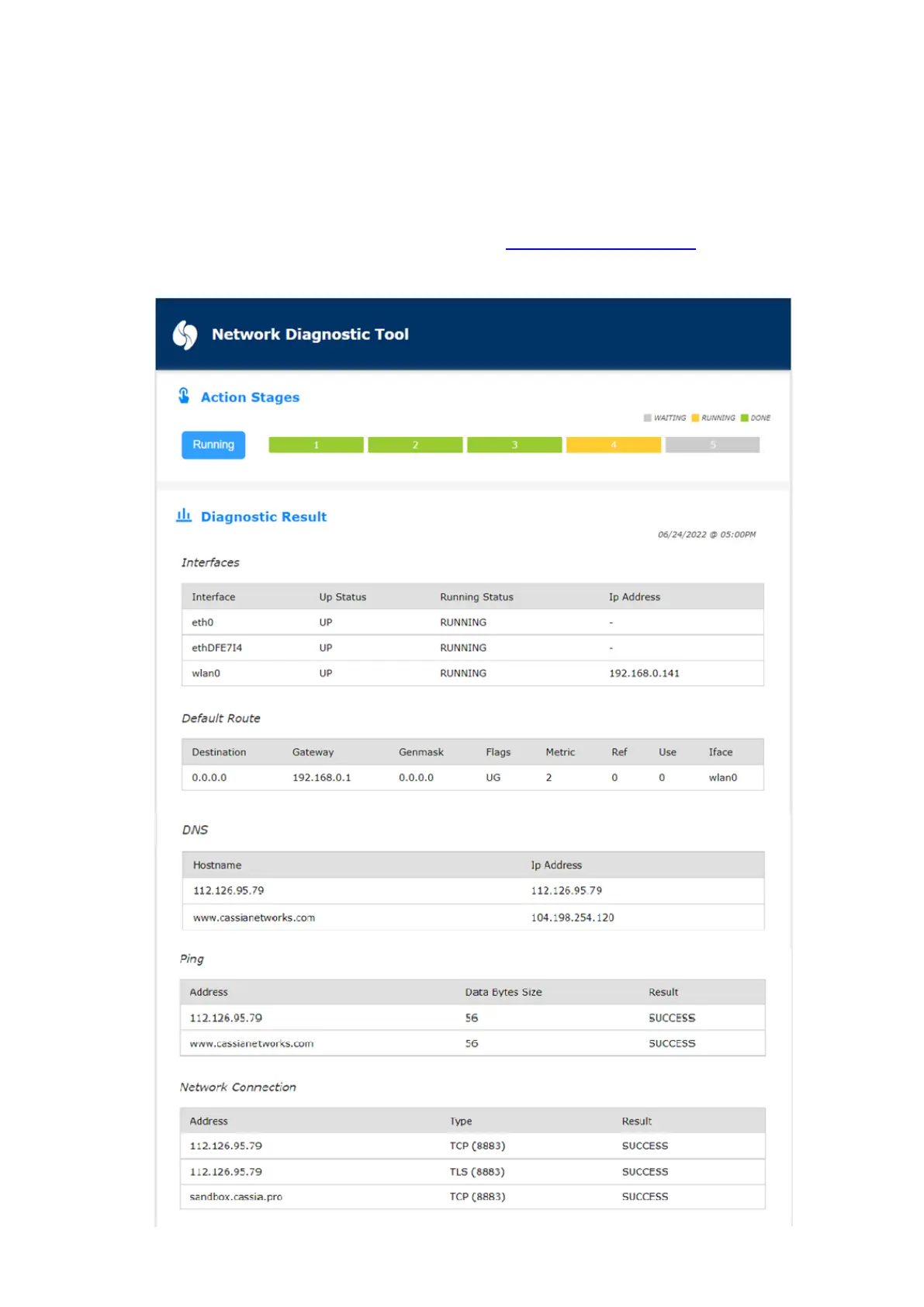The width and height of the screenshot is (924, 1307).
Task: Click the DONE legend swatch
Action: (744, 418)
